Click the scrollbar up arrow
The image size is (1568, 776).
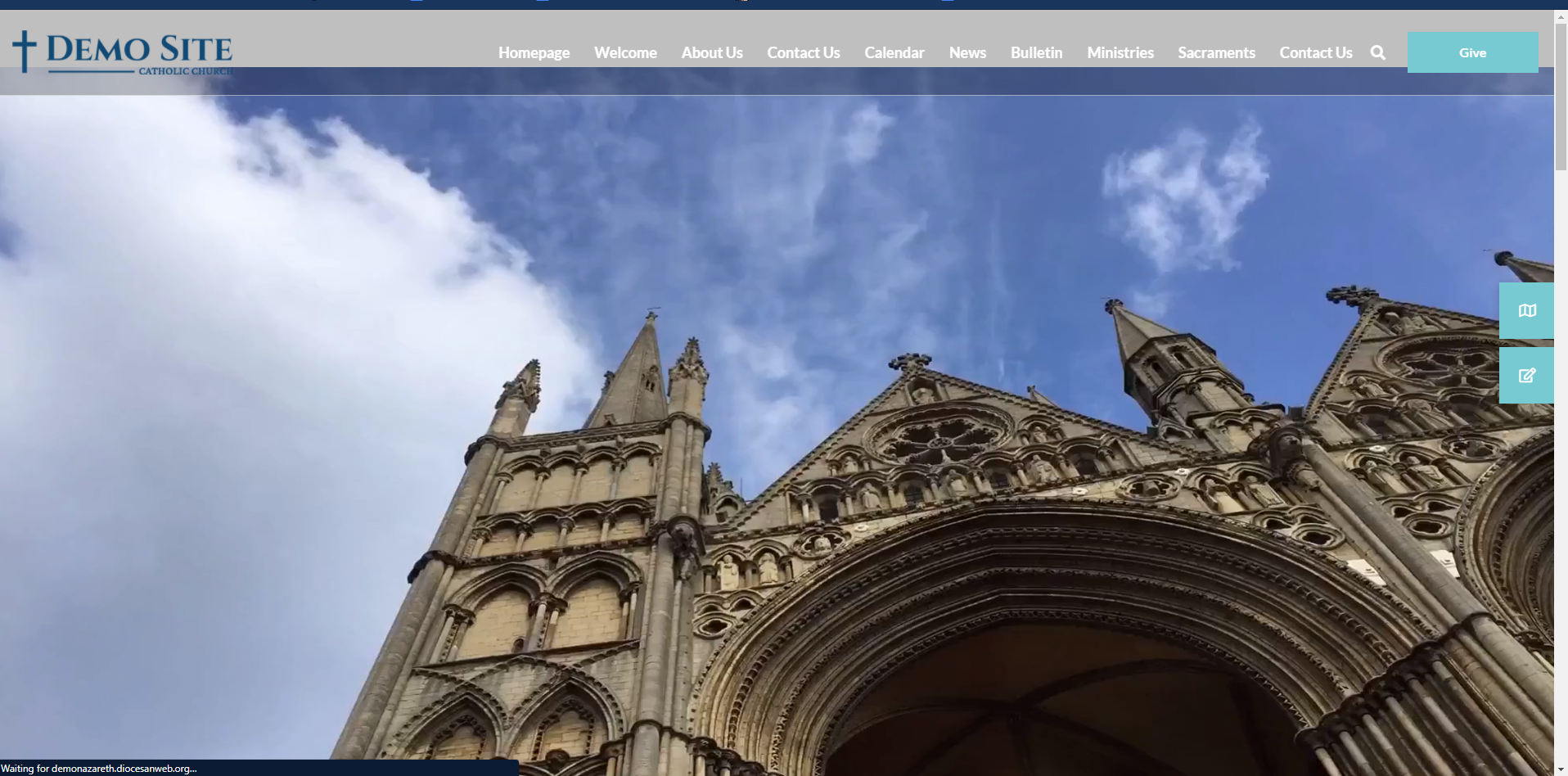point(1561,15)
